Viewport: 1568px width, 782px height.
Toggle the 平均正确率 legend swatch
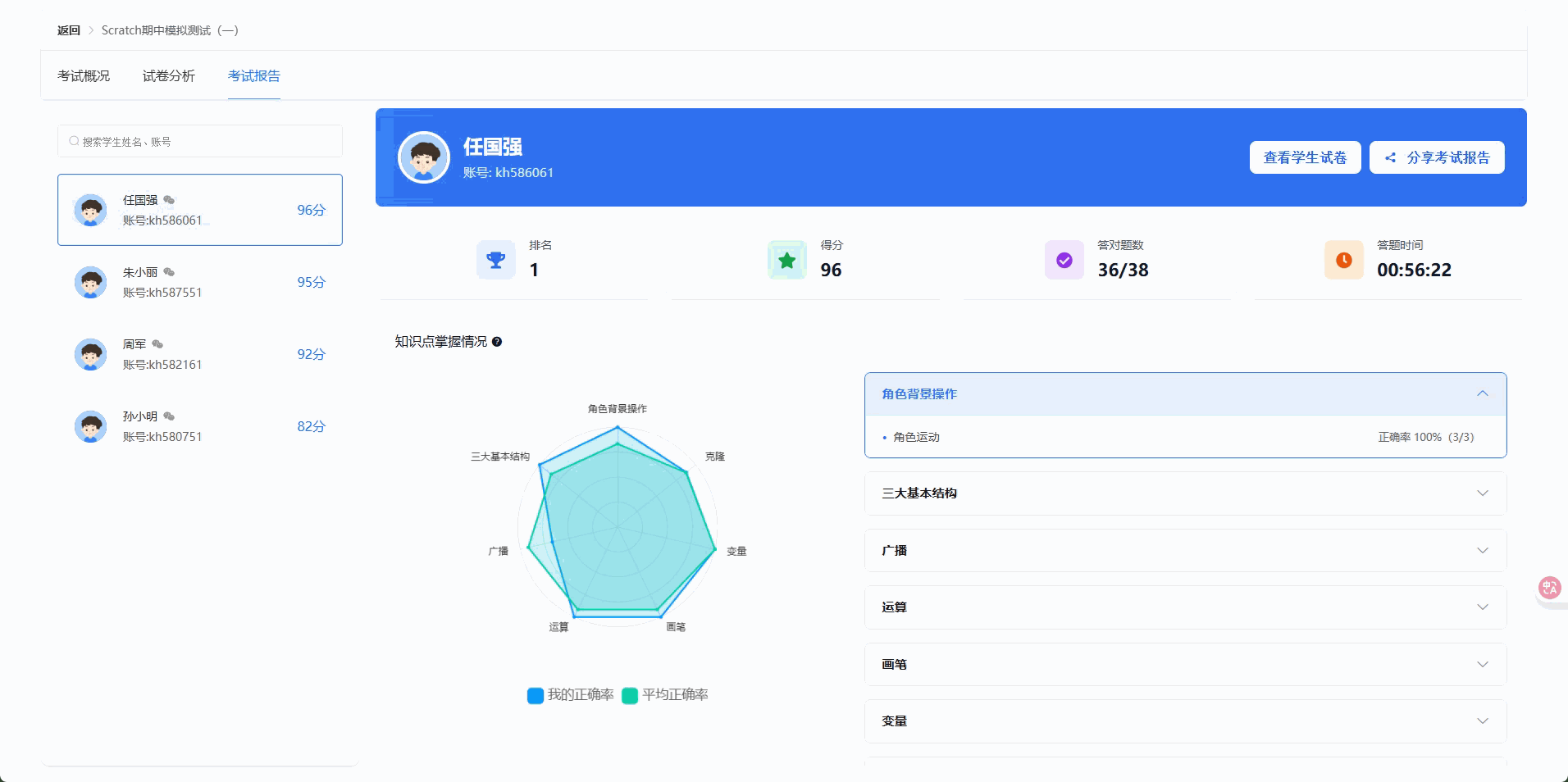630,695
